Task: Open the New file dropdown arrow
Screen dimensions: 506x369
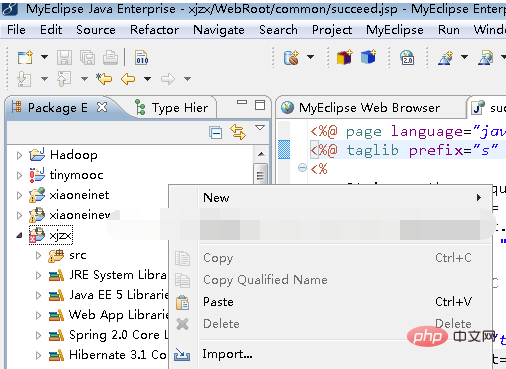Action: pyautogui.click(x=44, y=57)
